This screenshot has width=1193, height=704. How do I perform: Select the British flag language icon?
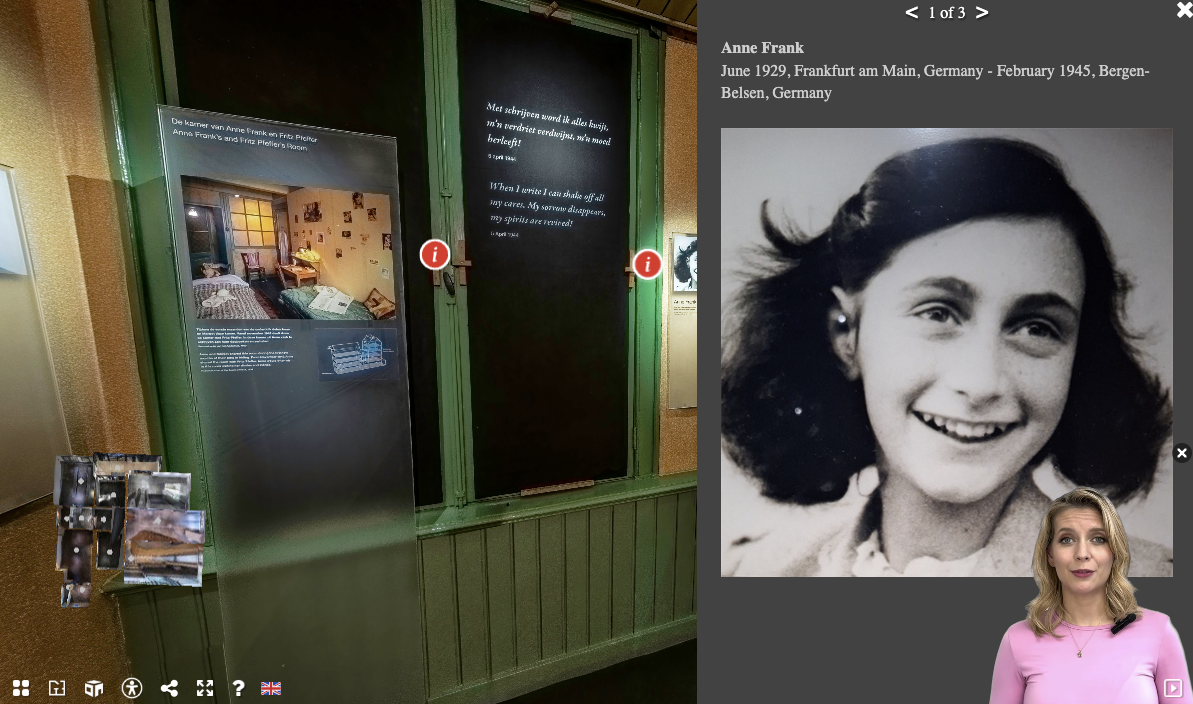270,688
